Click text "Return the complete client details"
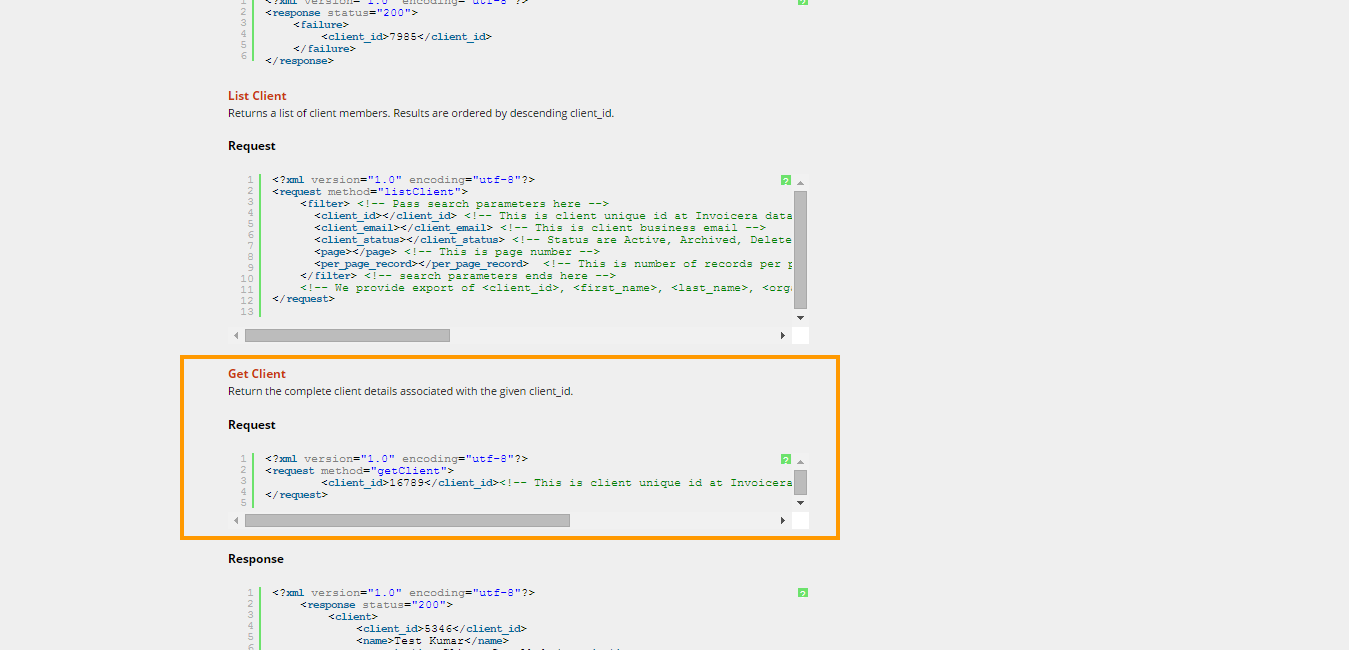 (313, 391)
